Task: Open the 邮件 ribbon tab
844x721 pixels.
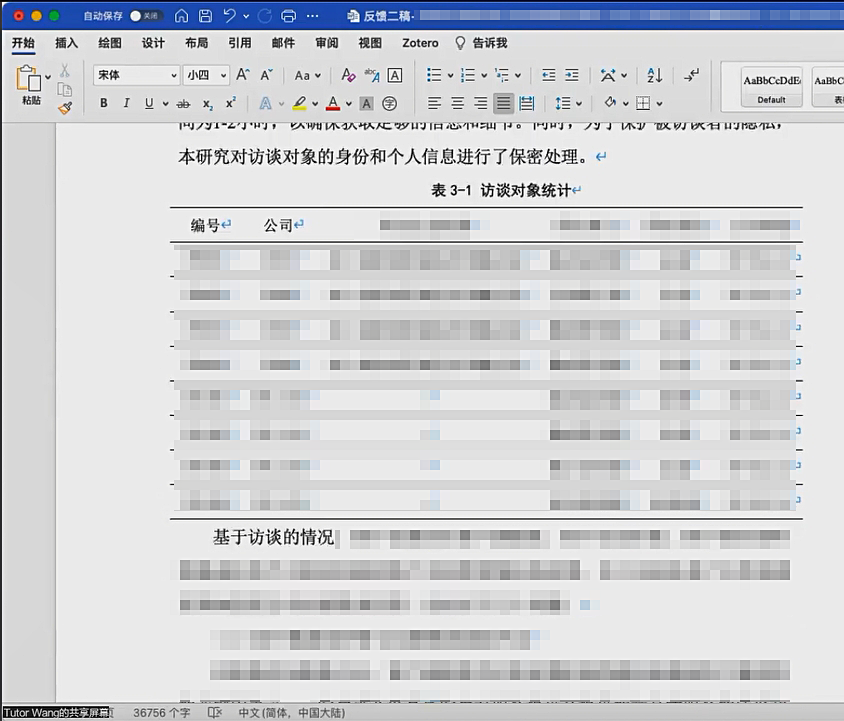Action: coord(283,43)
